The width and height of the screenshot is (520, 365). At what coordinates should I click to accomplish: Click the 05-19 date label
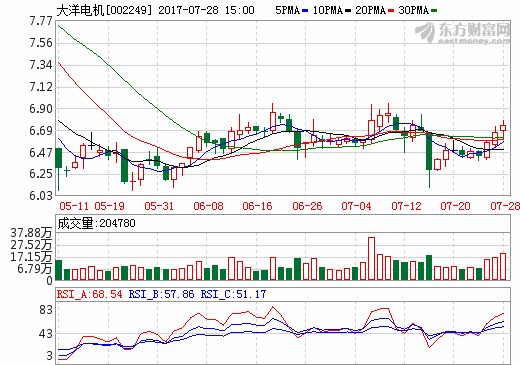coord(109,206)
